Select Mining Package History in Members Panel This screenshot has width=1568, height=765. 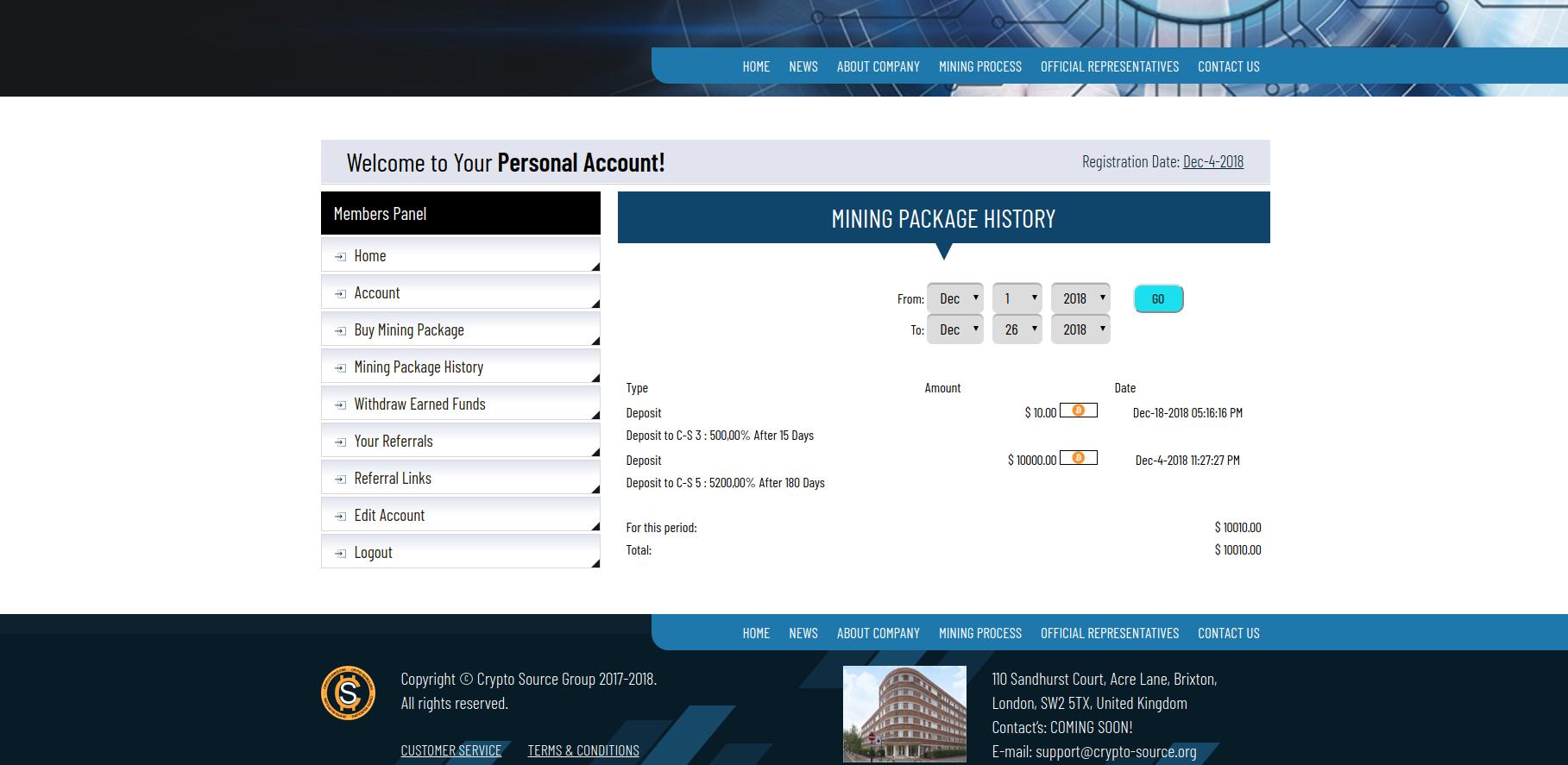click(419, 367)
